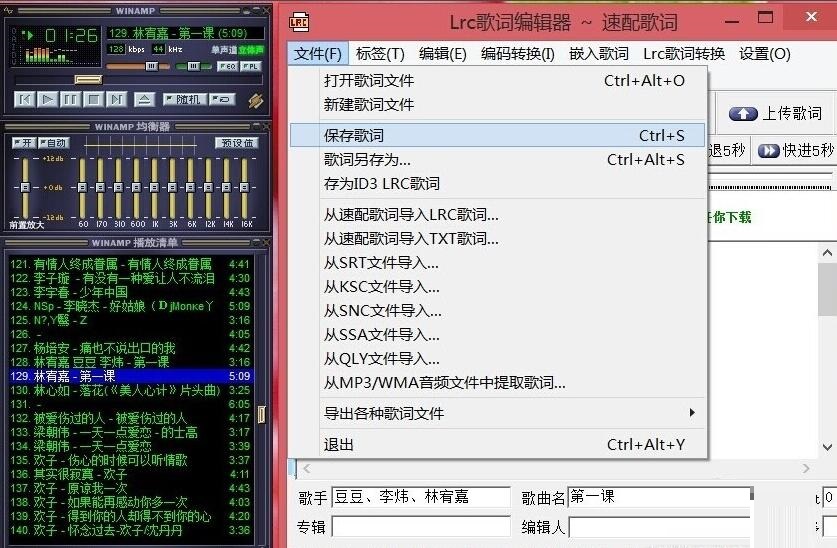Viewport: 837px width, 548px height.
Task: Toggle Winamp shuffle (随机) button
Action: [185, 99]
